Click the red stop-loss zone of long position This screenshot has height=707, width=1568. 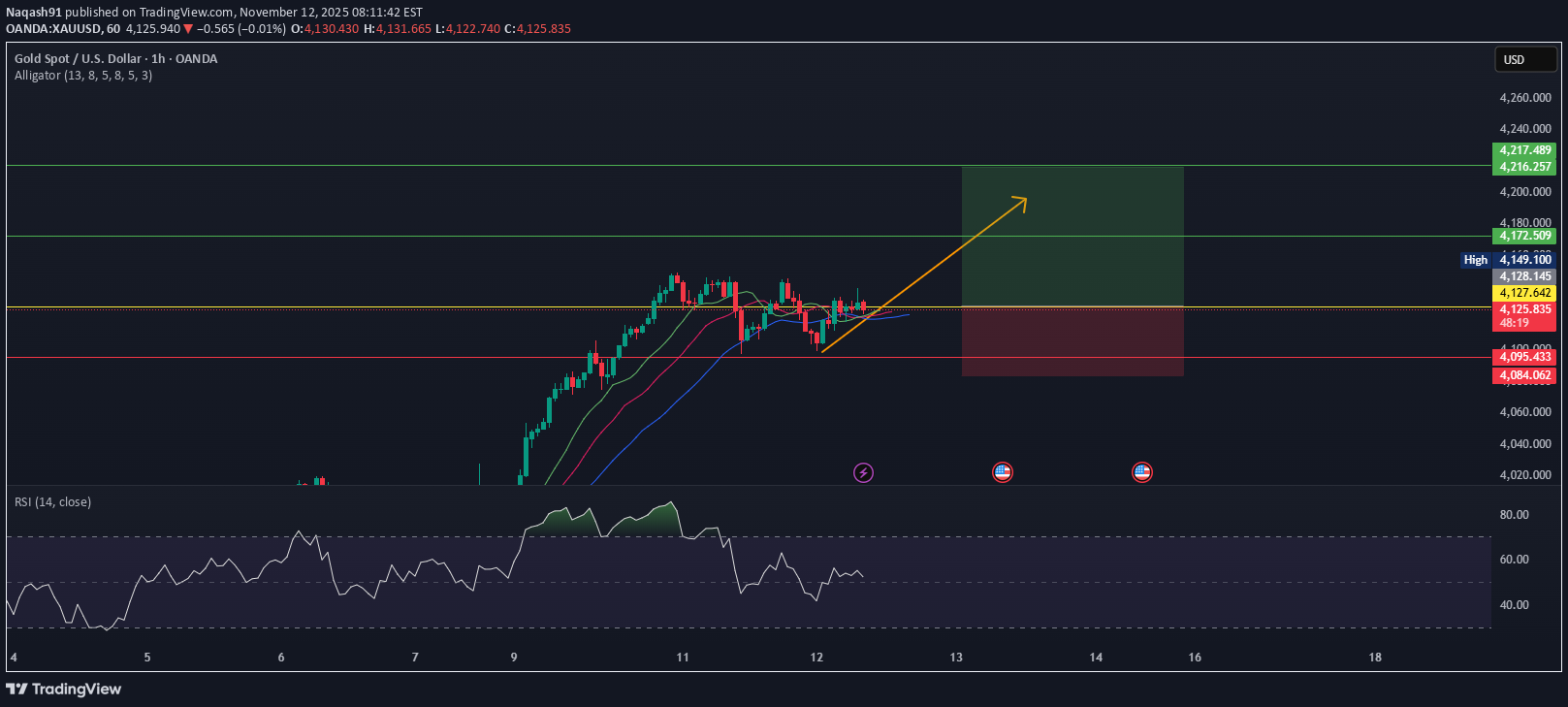pyautogui.click(x=1072, y=341)
